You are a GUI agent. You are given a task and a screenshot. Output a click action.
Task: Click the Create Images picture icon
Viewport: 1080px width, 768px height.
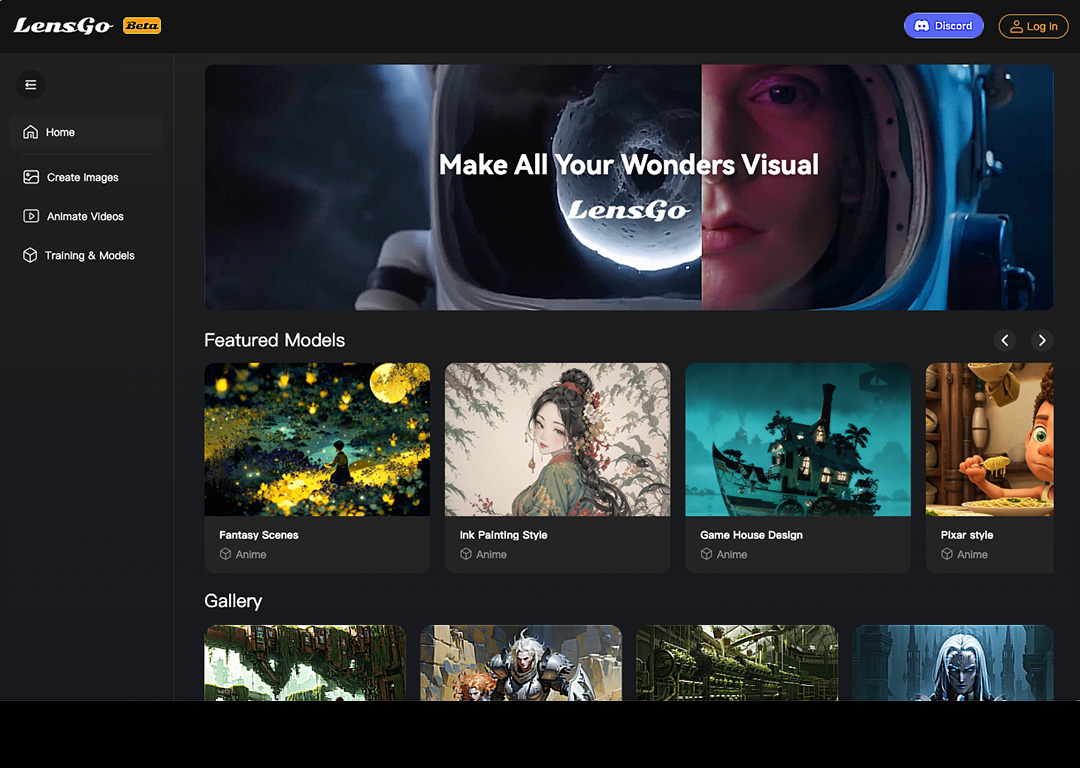pos(31,177)
